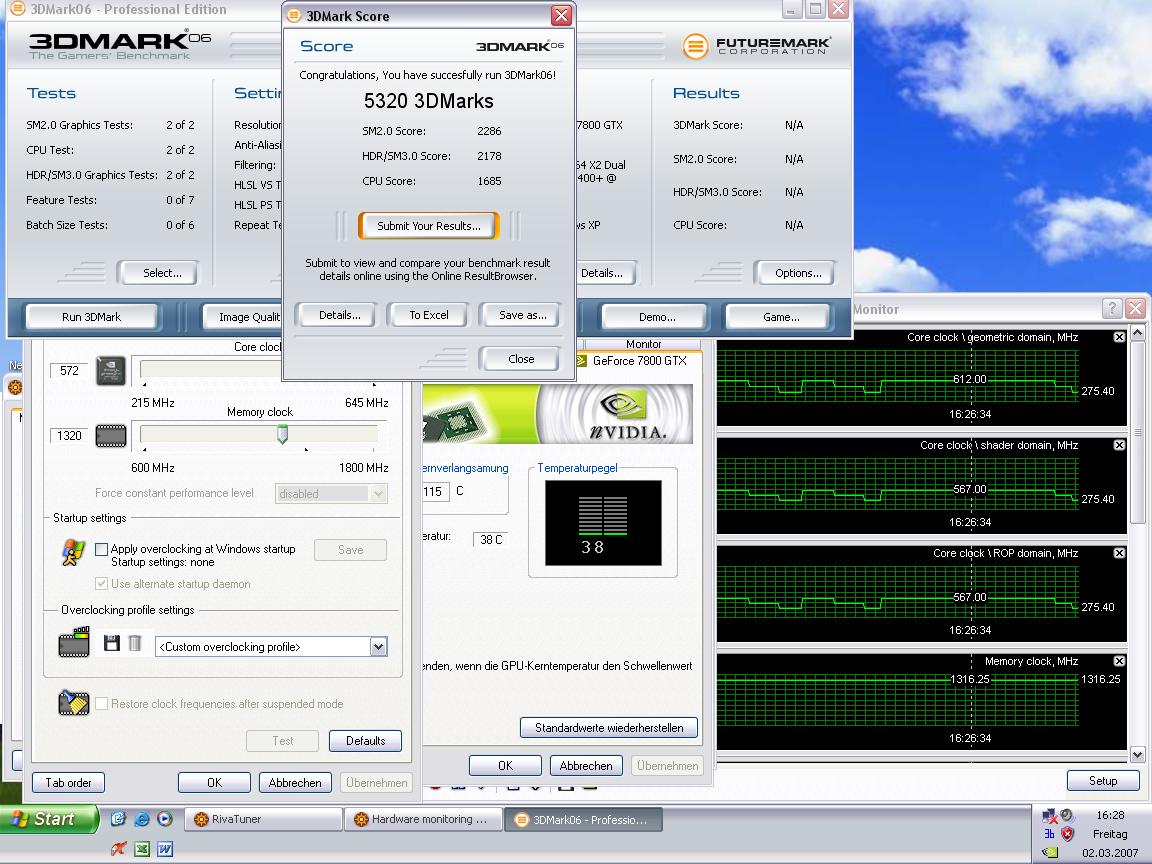1152x864 pixels.
Task: Click the Windows startup settings icon
Action: pos(73,552)
